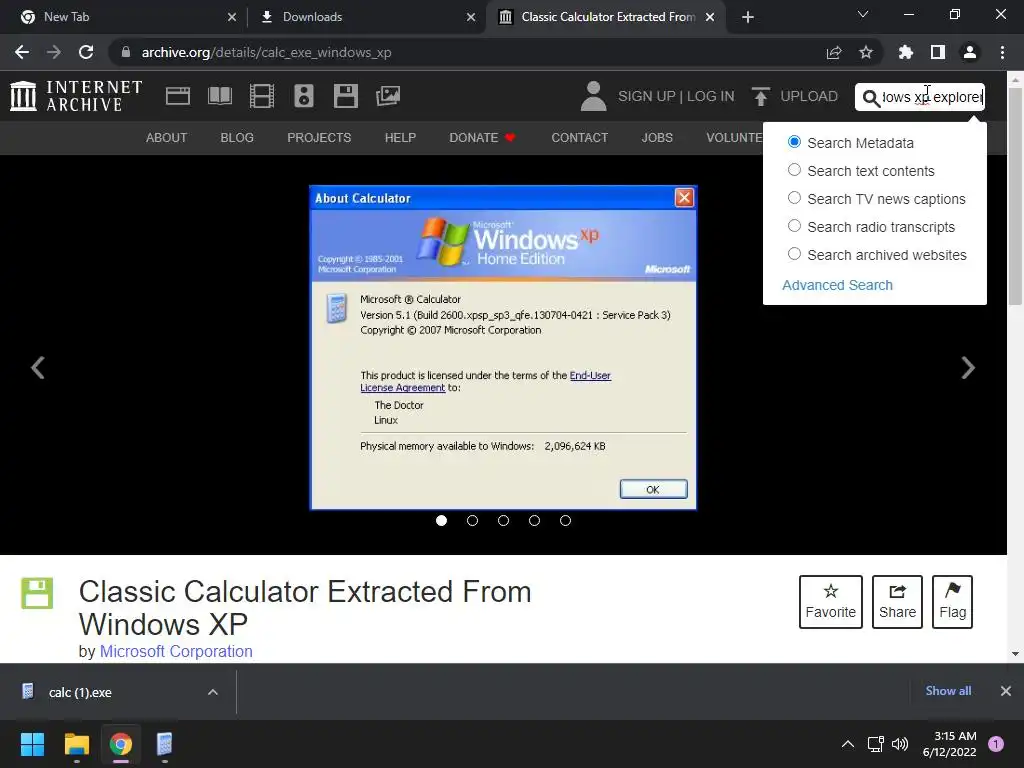View site lock security info
This screenshot has height=768, width=1024.
coord(126,52)
